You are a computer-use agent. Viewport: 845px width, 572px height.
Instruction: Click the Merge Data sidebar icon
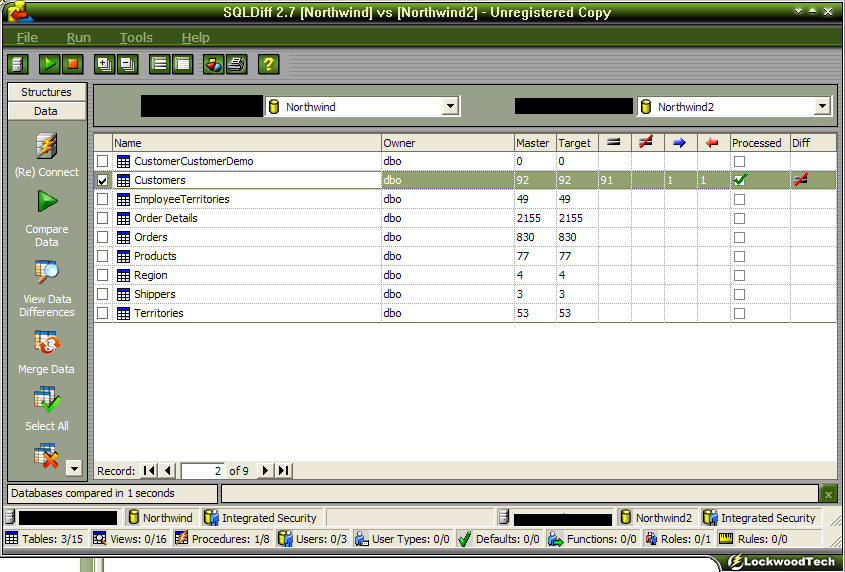click(x=47, y=342)
